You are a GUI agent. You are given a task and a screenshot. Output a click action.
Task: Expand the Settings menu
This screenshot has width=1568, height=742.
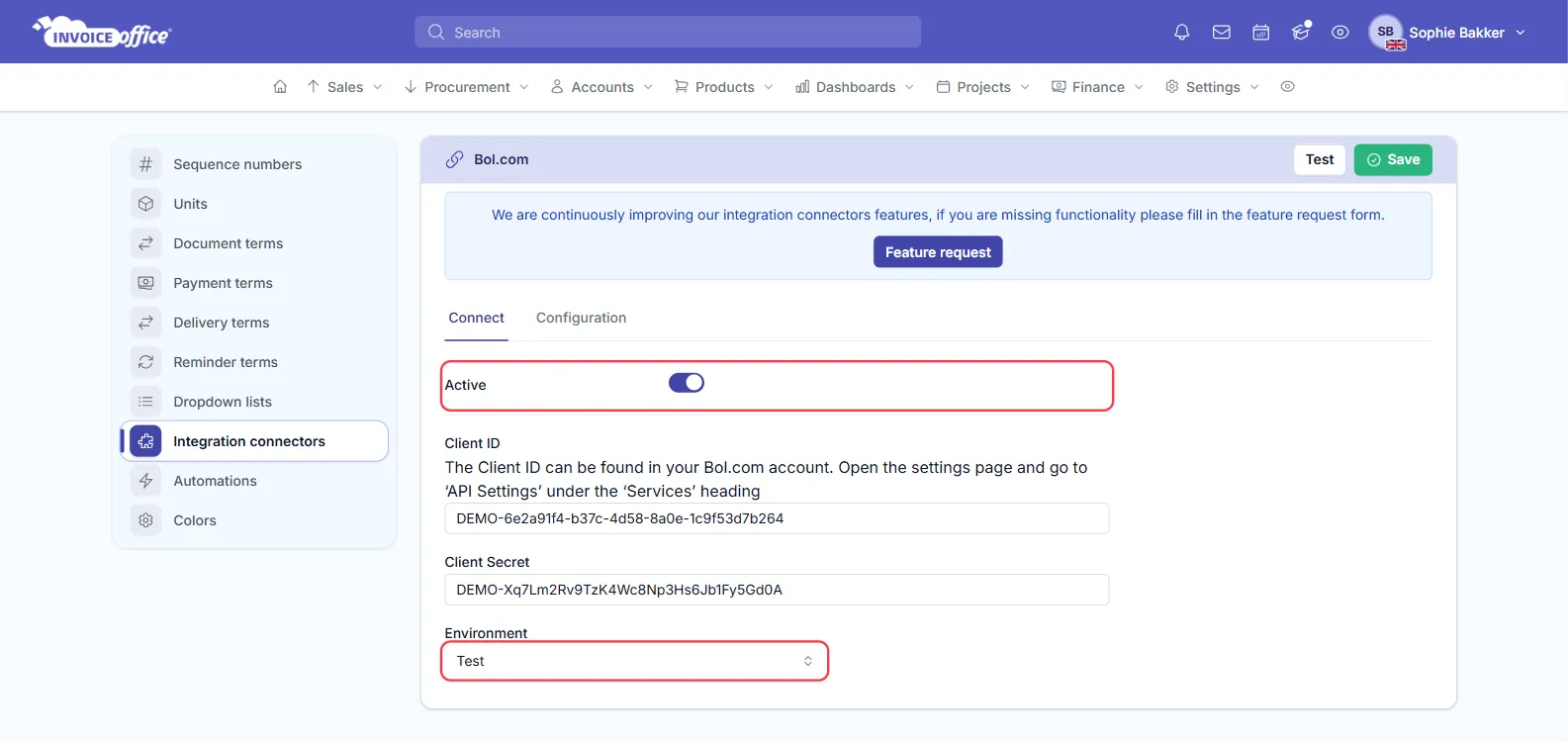click(1213, 87)
